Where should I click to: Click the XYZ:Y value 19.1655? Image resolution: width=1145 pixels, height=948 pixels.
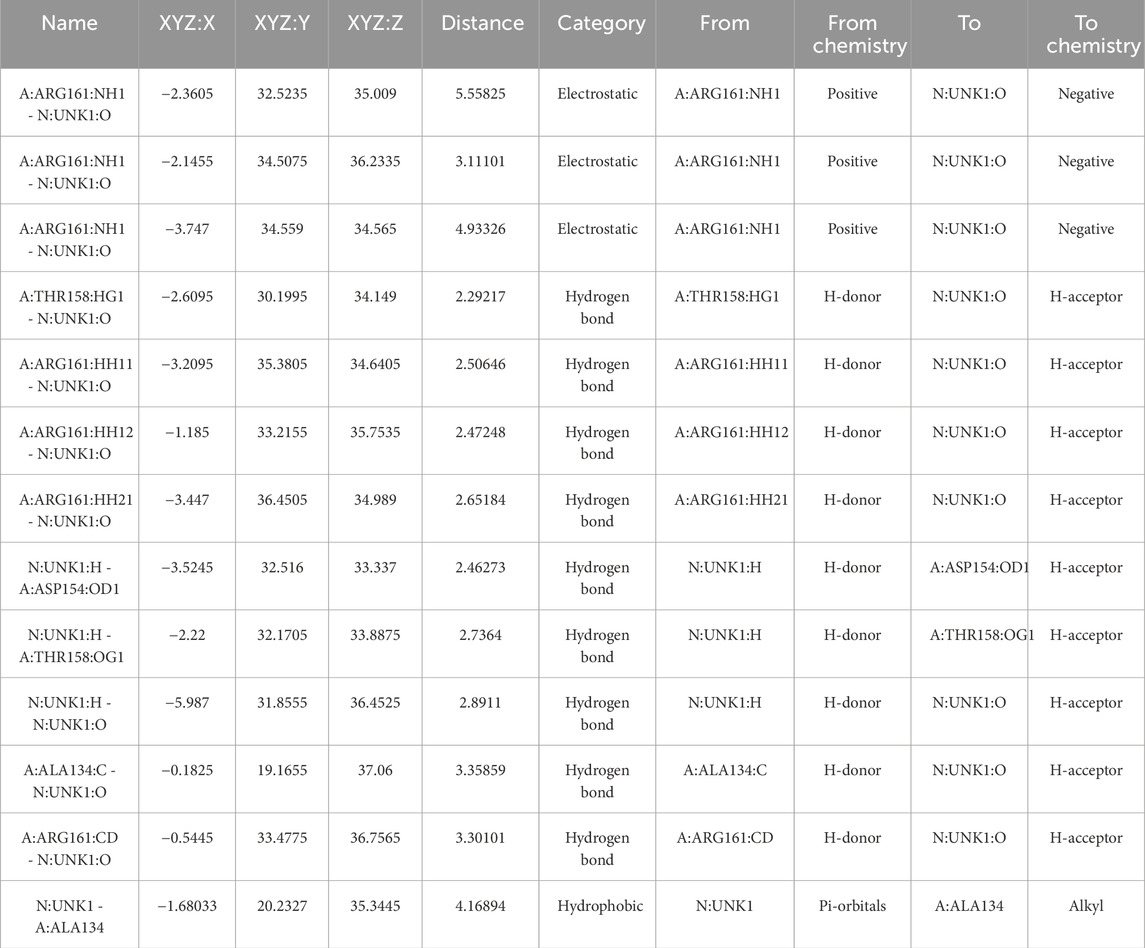pyautogui.click(x=281, y=771)
